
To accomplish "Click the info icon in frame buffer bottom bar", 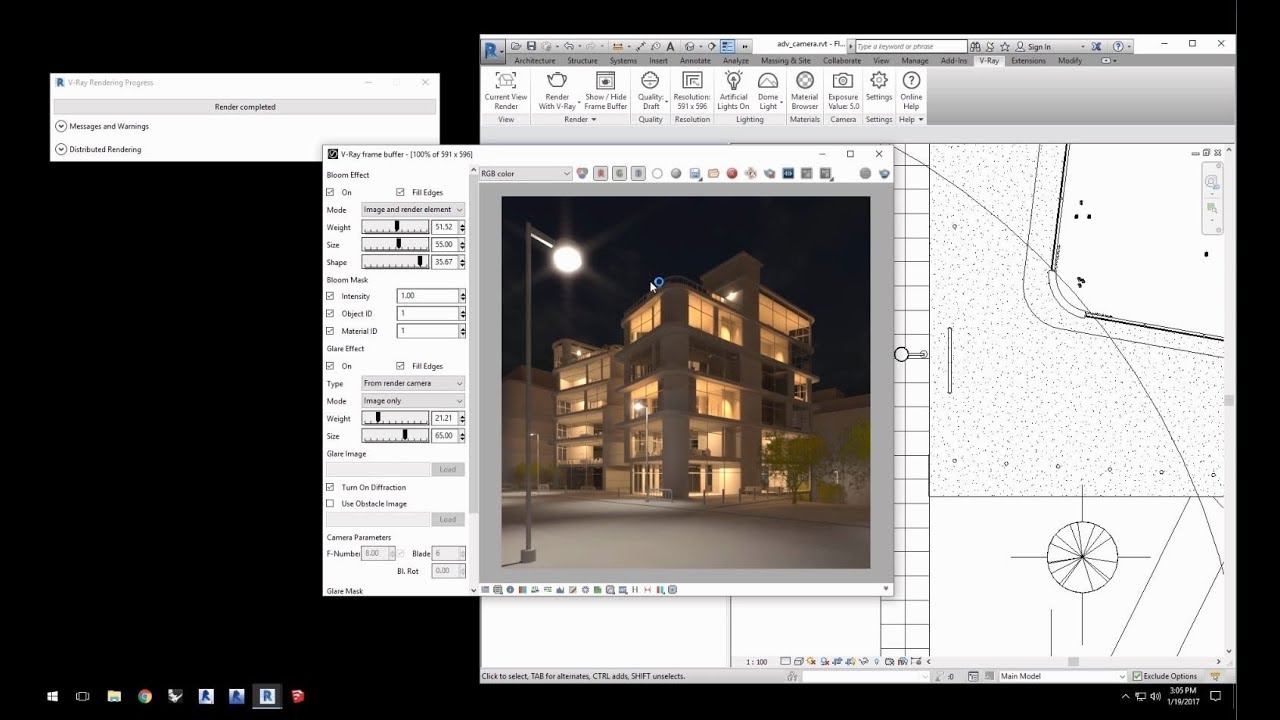I will 510,590.
